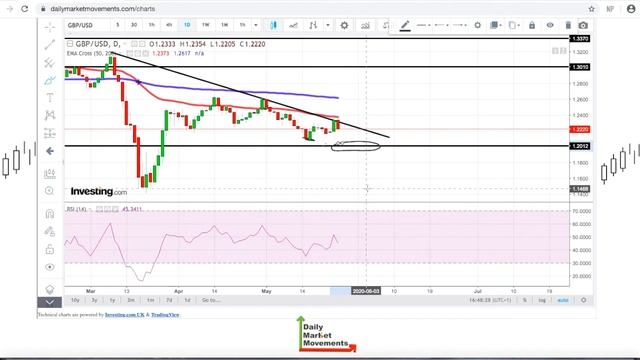Reload the page in the browser
This screenshot has height=360, width=640.
(x=24, y=9)
